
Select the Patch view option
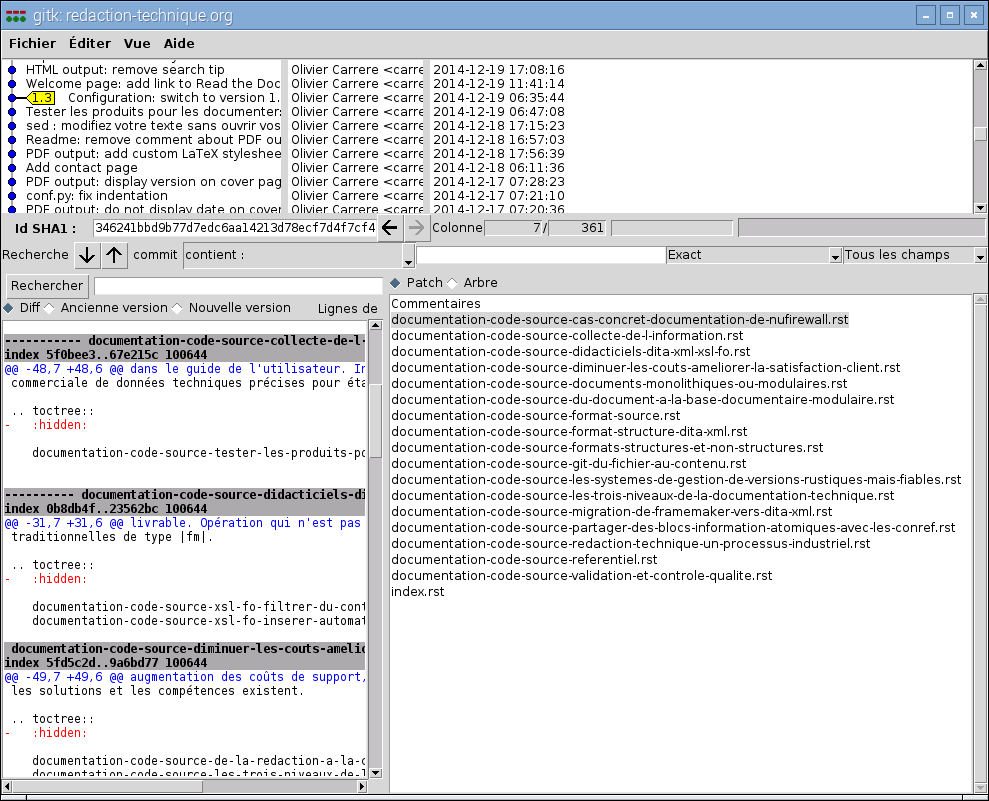point(395,283)
